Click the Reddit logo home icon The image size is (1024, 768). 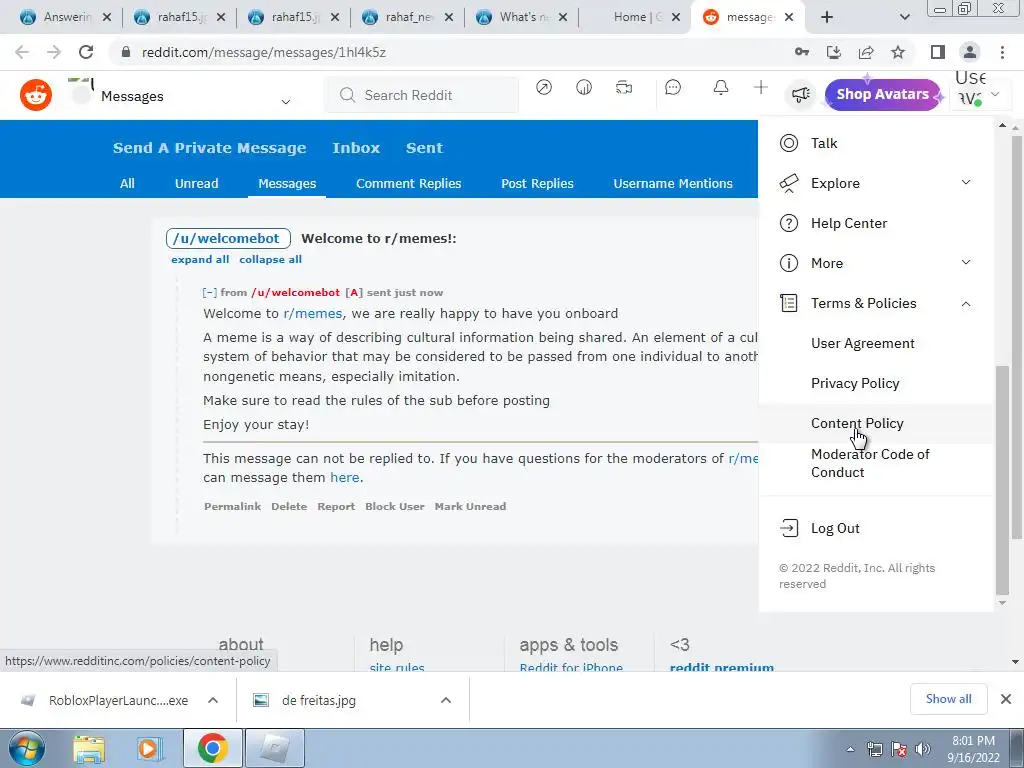point(36,96)
